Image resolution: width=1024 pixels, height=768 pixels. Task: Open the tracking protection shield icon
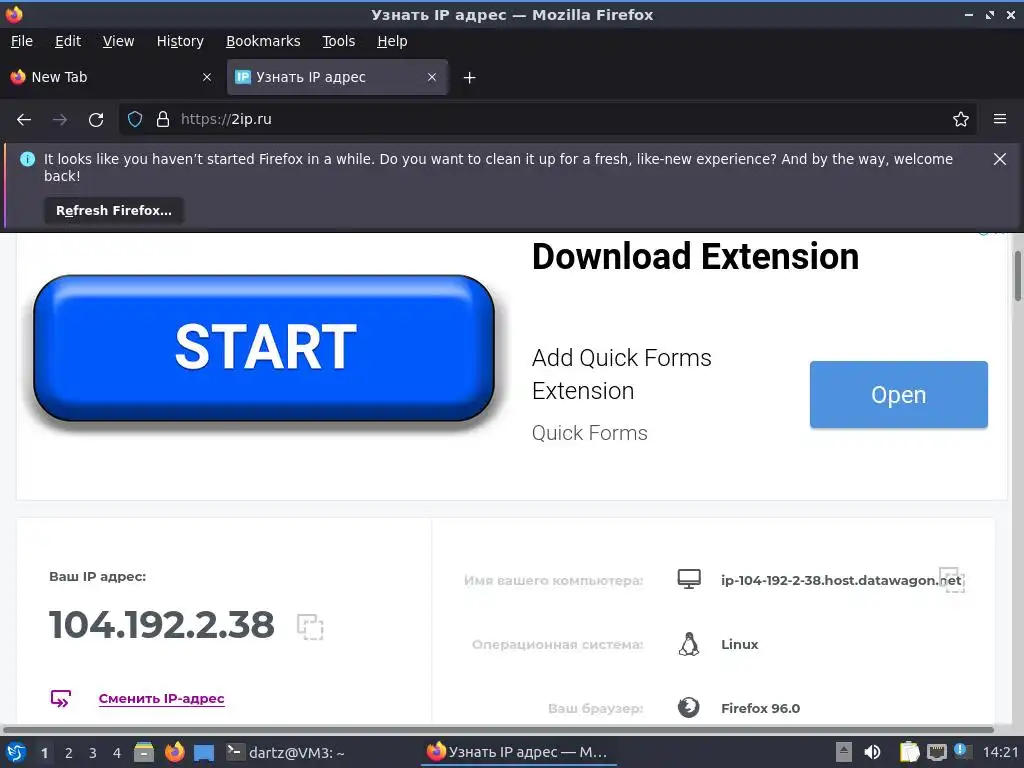click(135, 120)
